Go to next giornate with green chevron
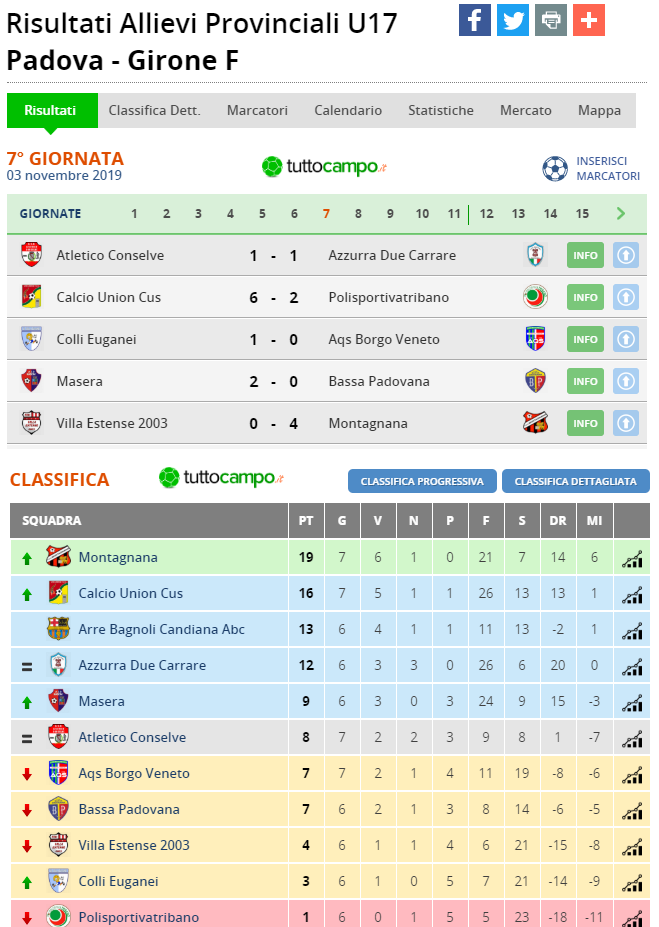The width and height of the screenshot is (659, 927). point(621,213)
